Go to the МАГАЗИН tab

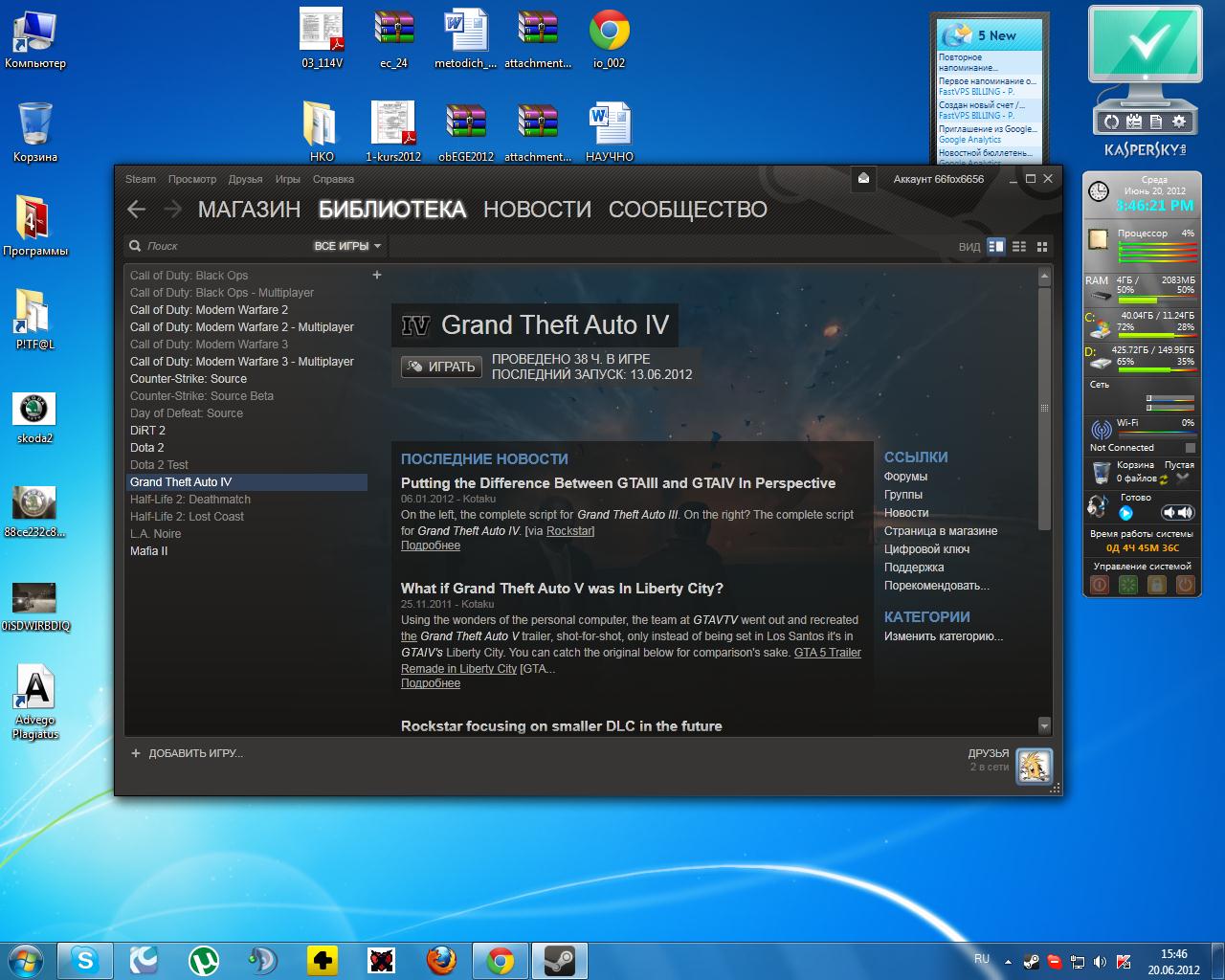(249, 210)
